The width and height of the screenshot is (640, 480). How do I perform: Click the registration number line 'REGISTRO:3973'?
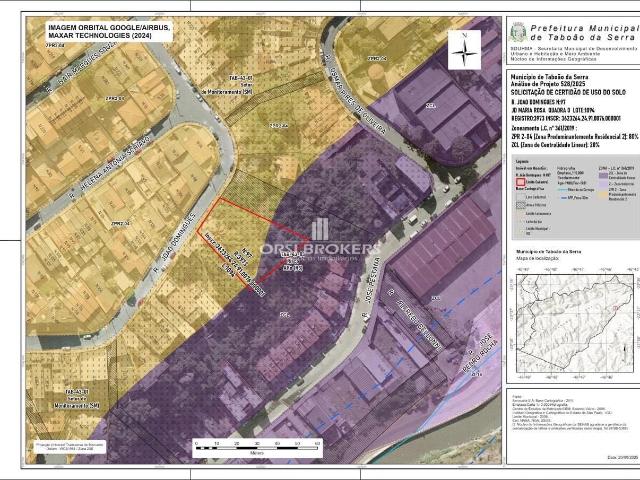(566, 119)
